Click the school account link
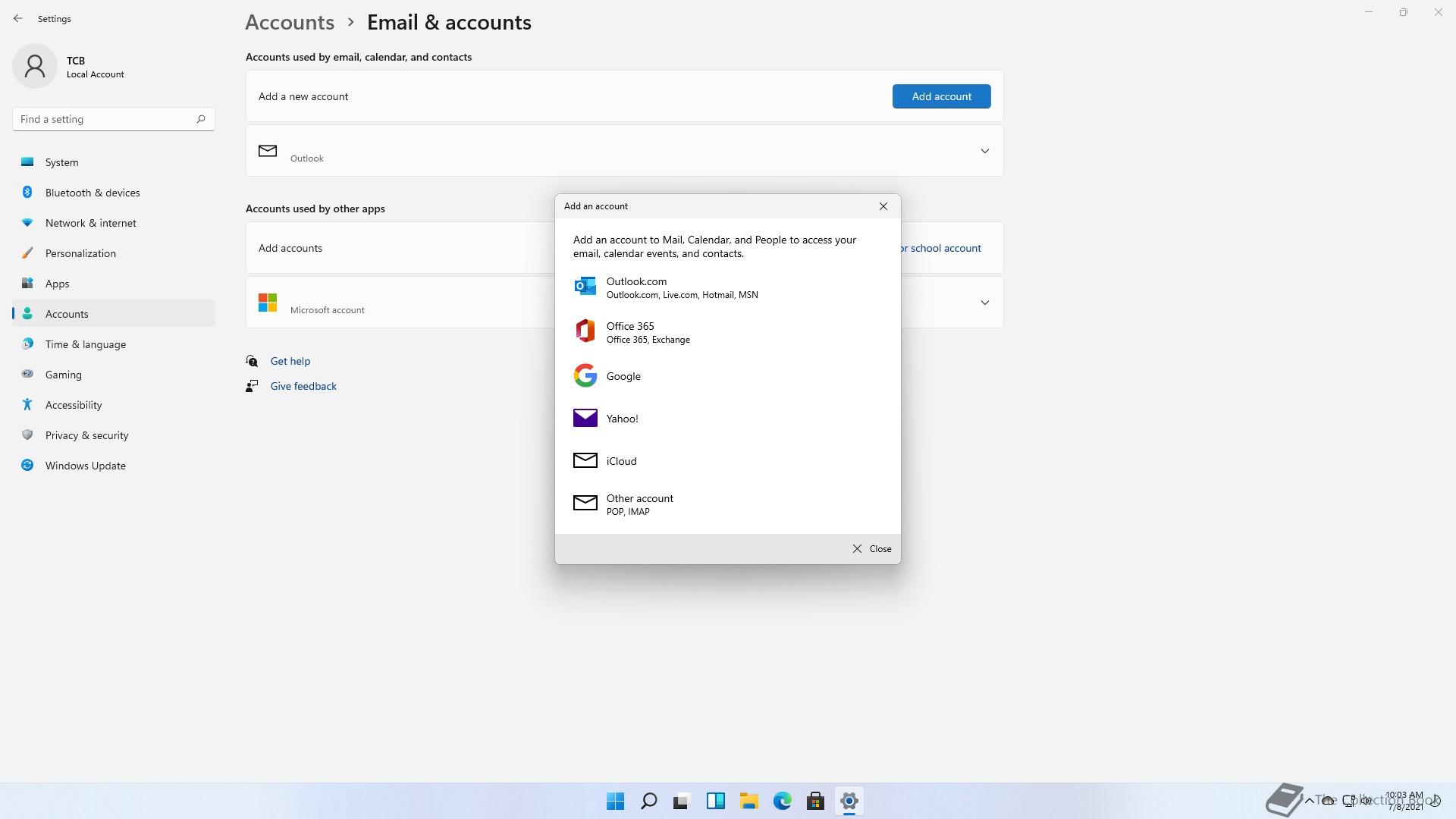Screen dimensions: 1456x819 click(x=940, y=248)
